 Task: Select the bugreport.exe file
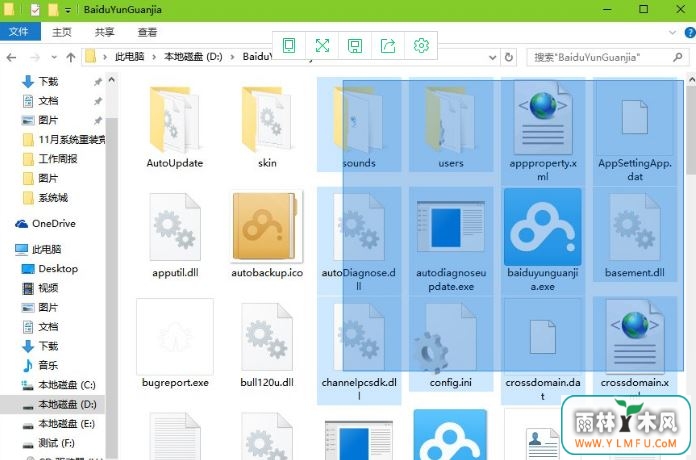pyautogui.click(x=175, y=344)
